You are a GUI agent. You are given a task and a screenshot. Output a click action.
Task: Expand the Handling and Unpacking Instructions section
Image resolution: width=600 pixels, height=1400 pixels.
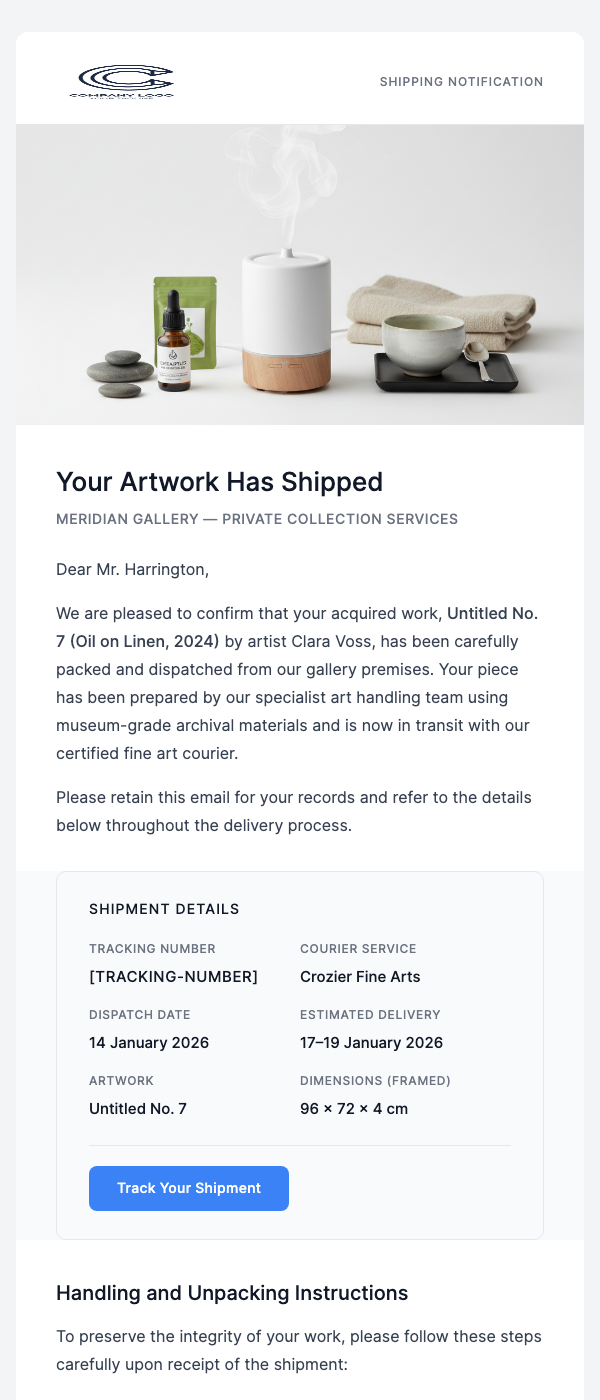pos(232,1293)
